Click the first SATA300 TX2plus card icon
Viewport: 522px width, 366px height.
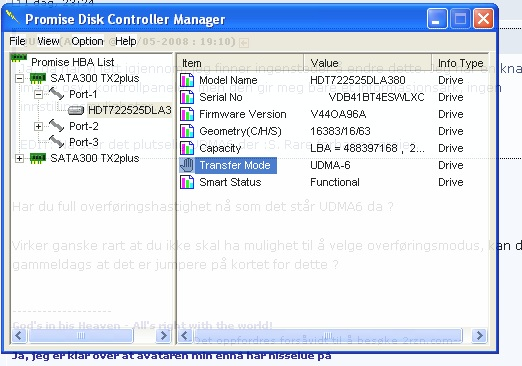click(38, 79)
